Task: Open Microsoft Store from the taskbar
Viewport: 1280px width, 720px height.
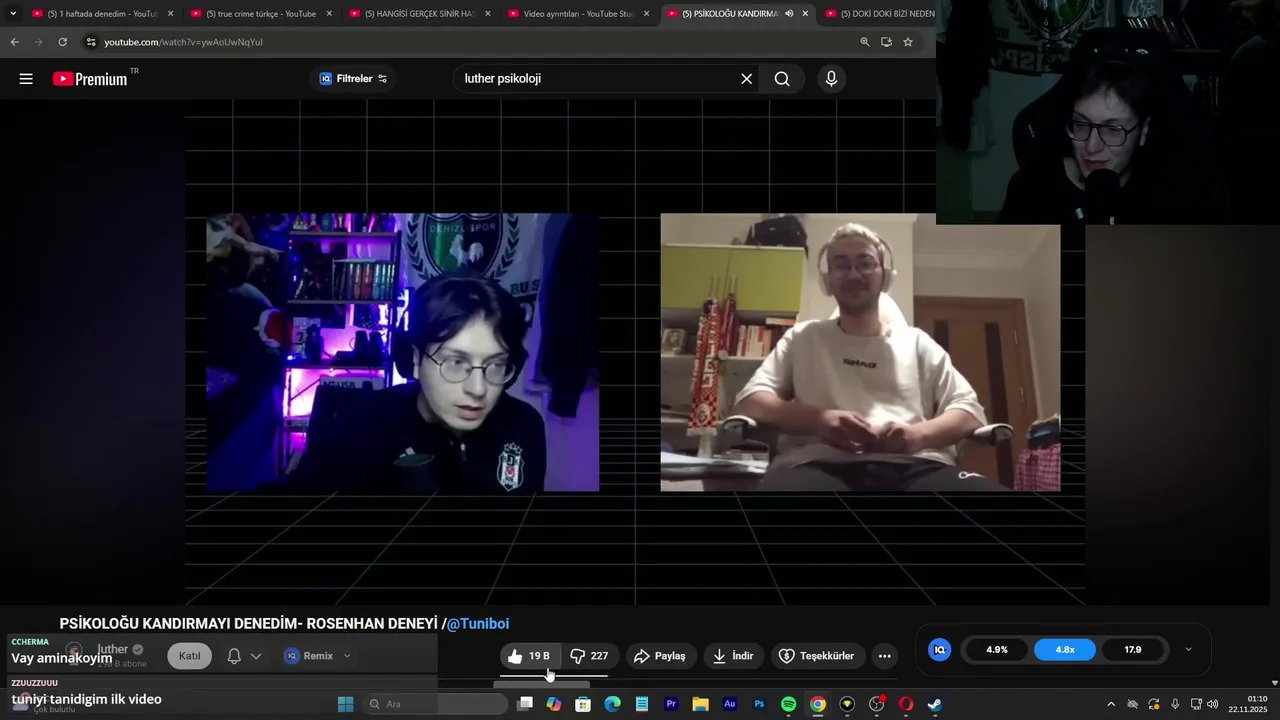Action: coord(583,704)
